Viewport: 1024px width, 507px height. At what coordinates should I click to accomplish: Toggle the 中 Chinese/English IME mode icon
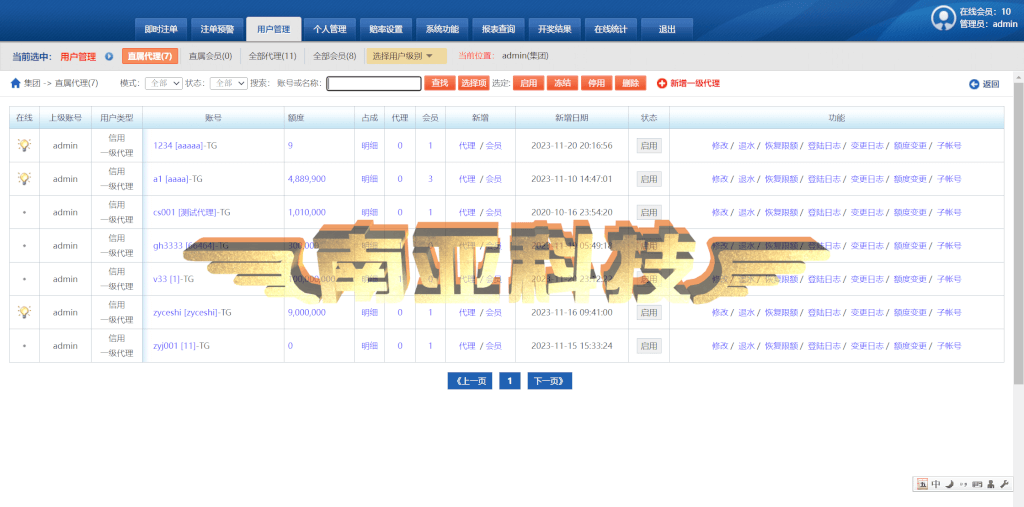tap(936, 484)
